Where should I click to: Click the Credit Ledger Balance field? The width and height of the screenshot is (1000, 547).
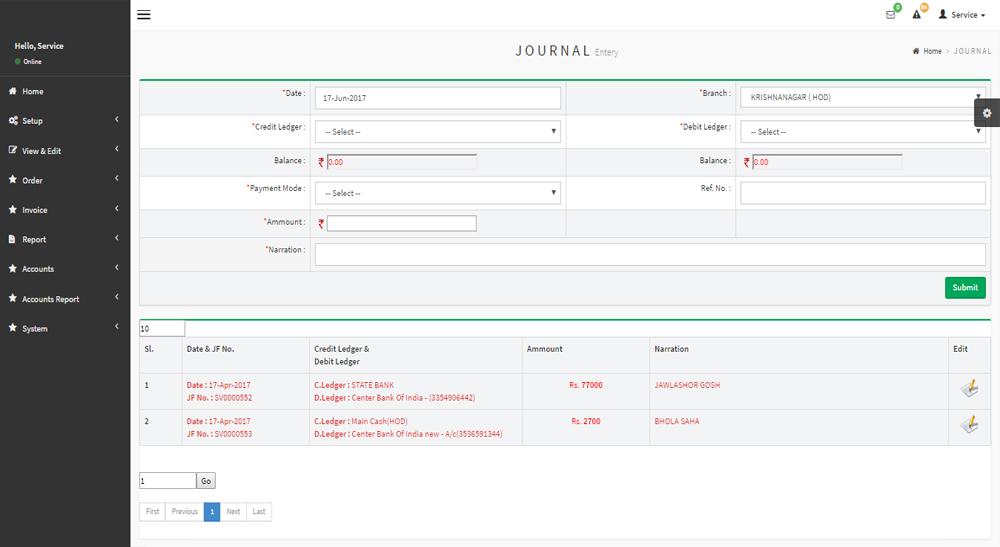(402, 162)
